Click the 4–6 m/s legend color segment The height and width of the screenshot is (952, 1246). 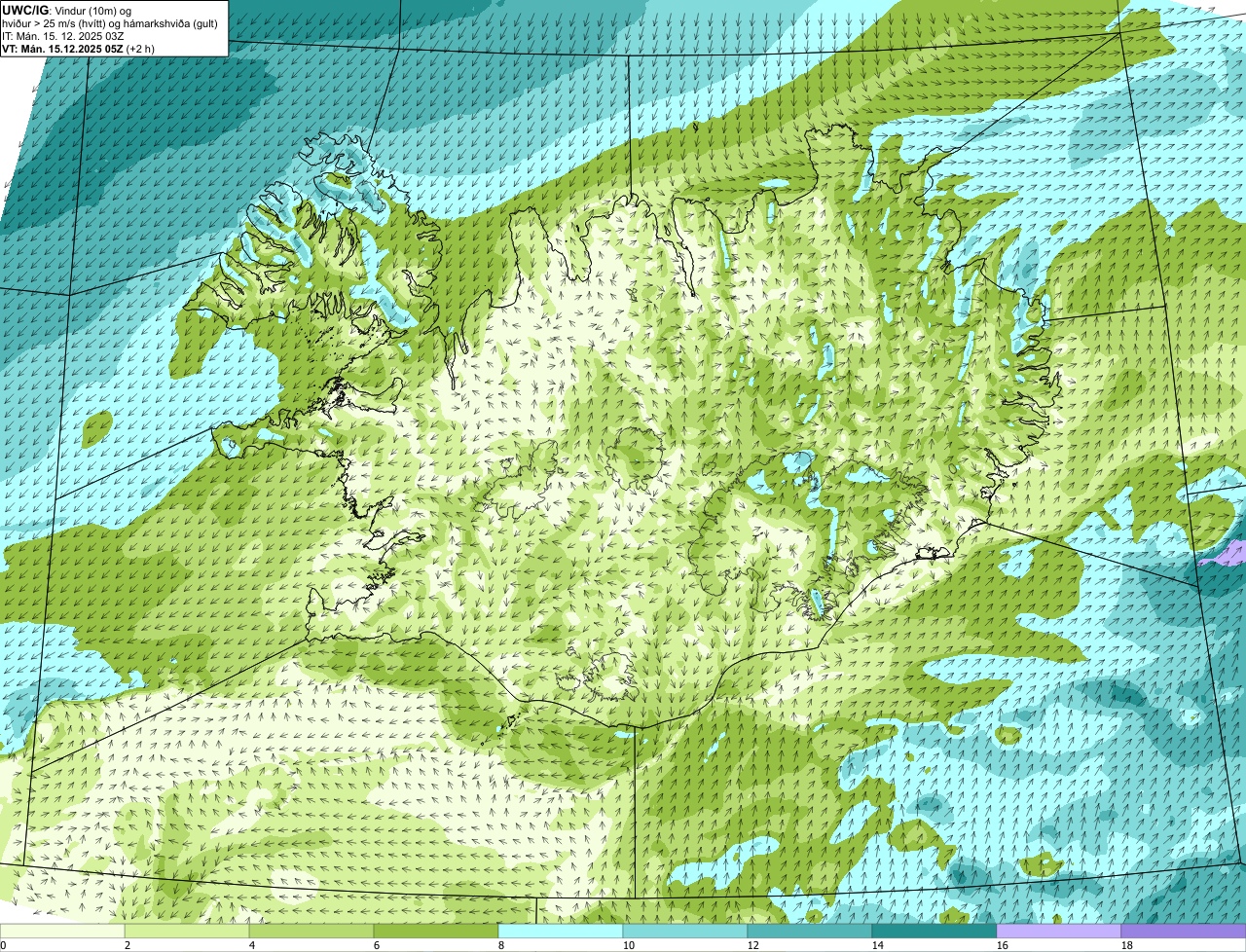click(x=311, y=932)
